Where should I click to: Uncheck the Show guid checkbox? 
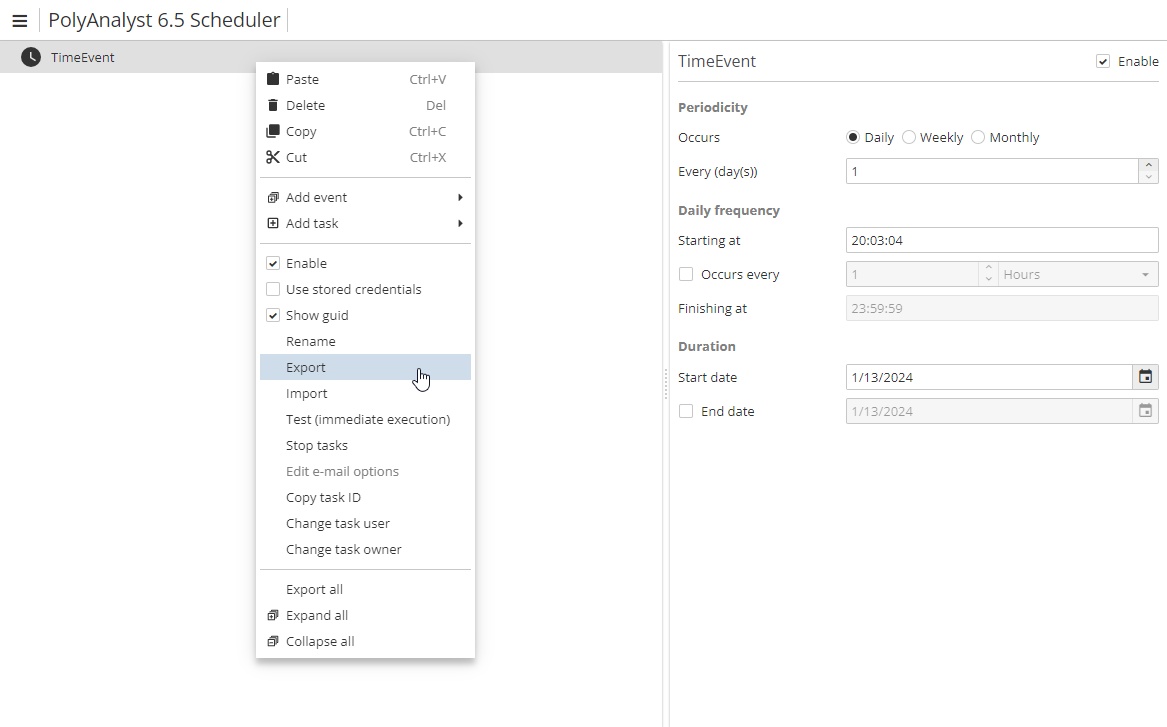tap(273, 314)
